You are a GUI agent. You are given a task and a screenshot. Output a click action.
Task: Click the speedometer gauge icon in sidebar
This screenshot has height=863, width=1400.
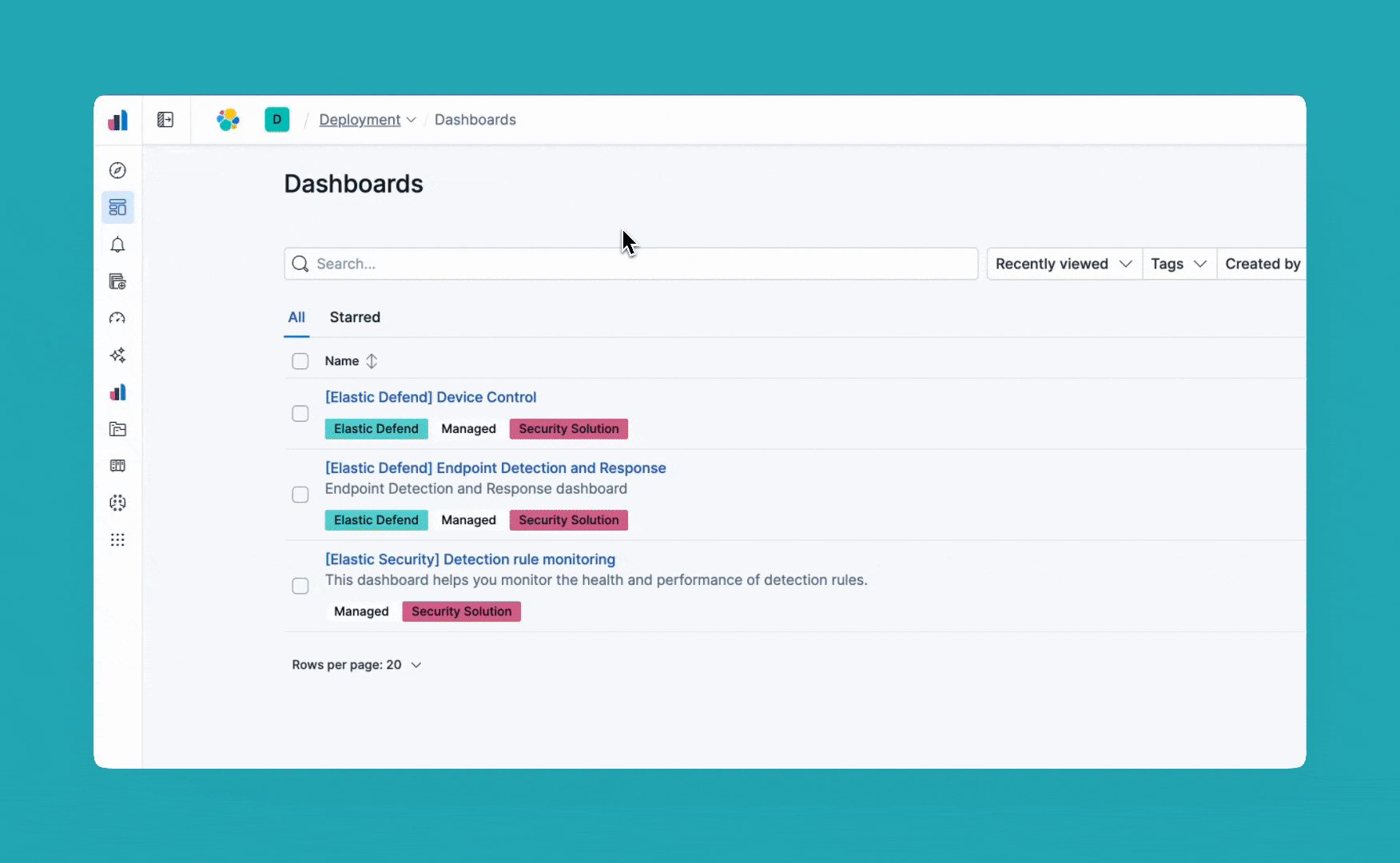point(117,318)
